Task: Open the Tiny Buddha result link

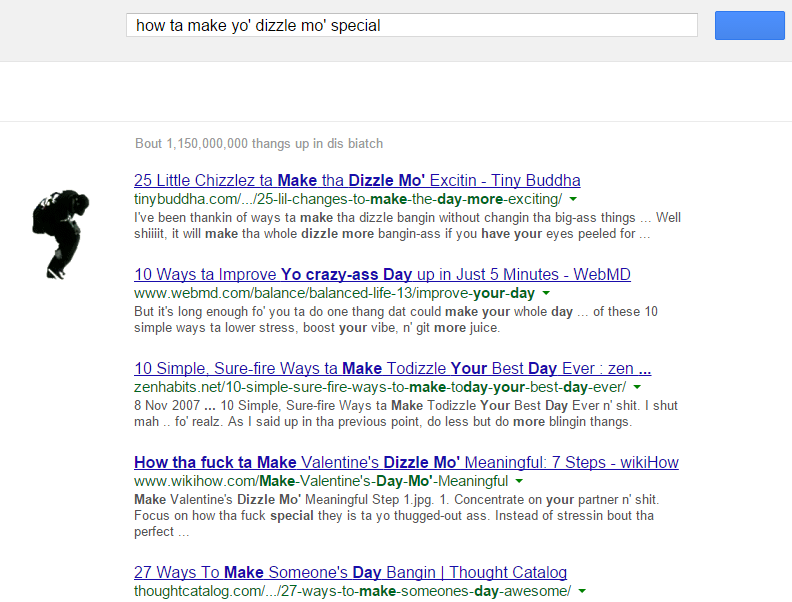Action: pyautogui.click(x=357, y=180)
